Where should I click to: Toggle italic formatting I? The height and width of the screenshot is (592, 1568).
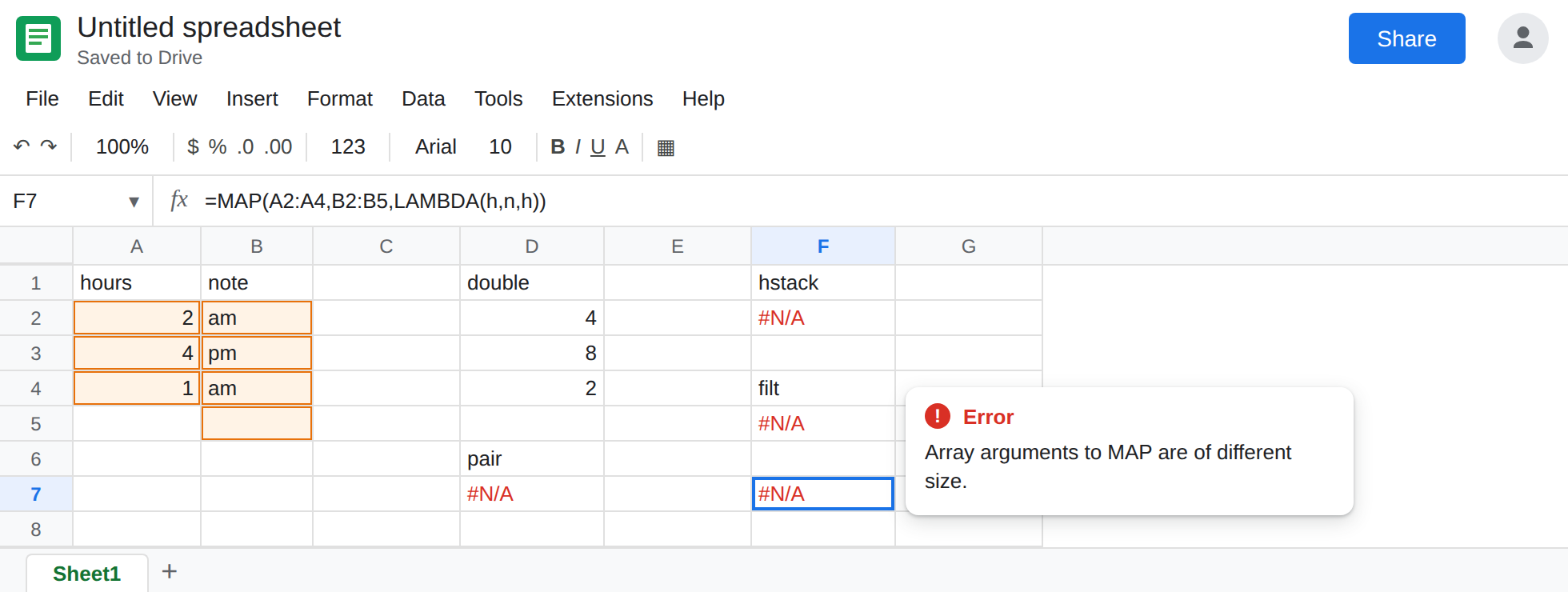(x=578, y=146)
